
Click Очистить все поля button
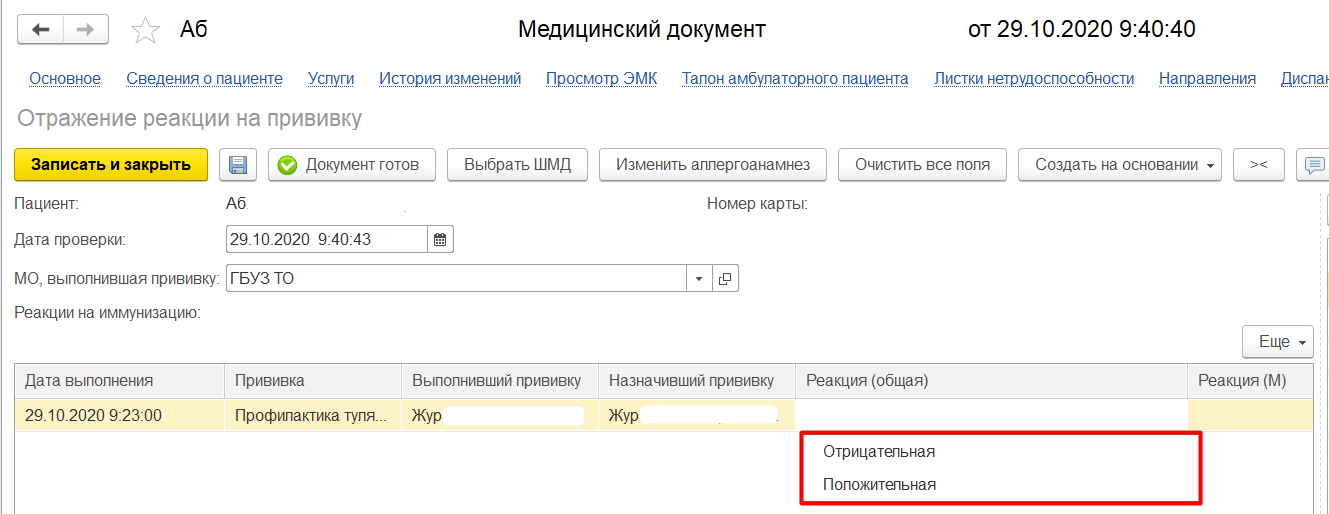coord(922,165)
